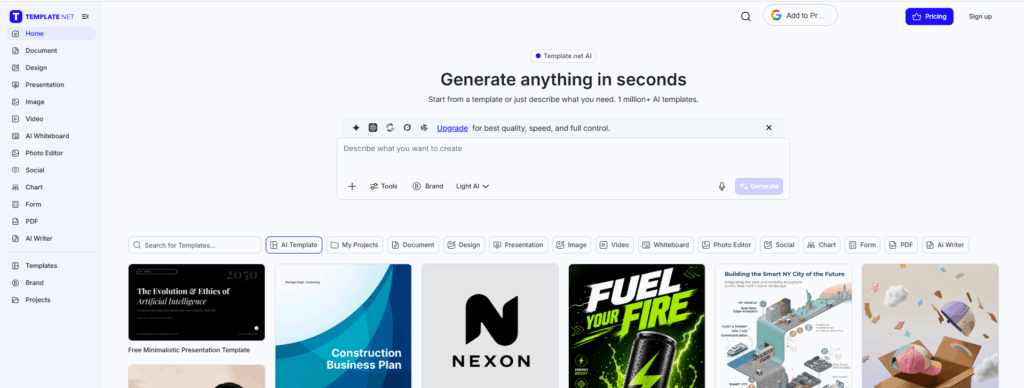Screen dimensions: 1024x388
Task: Open Chart in the sidebar
Action: tap(51, 187)
